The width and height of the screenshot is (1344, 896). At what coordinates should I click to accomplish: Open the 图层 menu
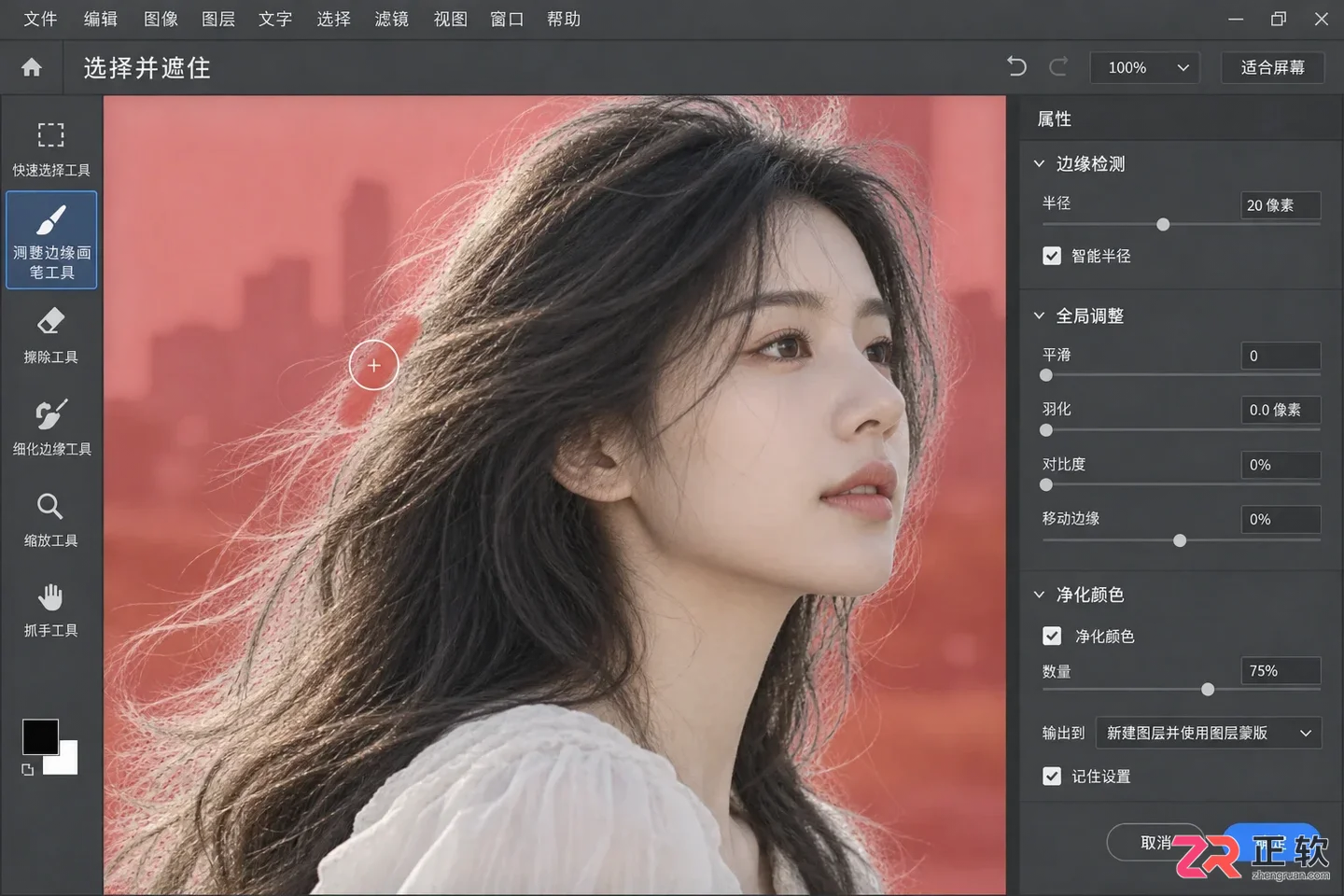pyautogui.click(x=218, y=19)
